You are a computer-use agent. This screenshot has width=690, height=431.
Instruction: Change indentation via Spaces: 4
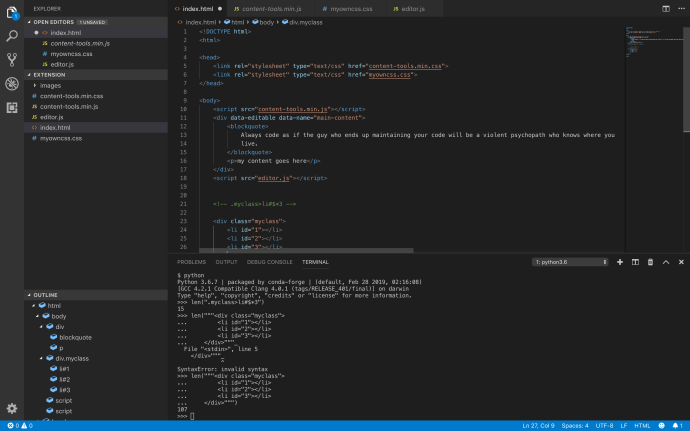575,426
